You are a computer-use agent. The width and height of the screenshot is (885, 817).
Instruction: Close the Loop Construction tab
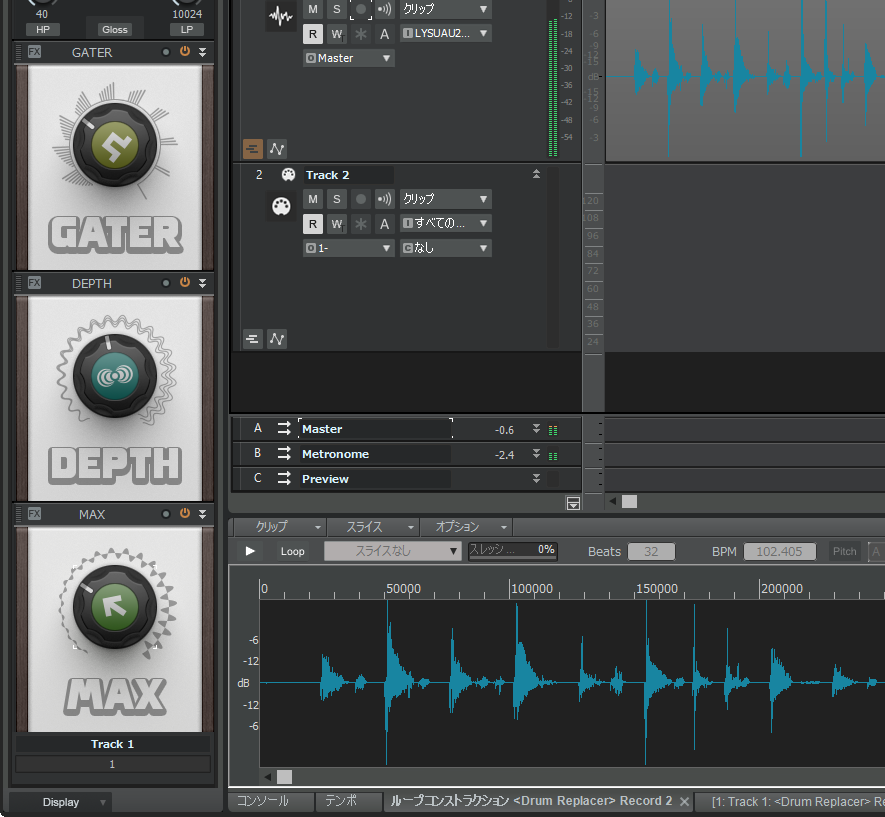click(x=684, y=801)
